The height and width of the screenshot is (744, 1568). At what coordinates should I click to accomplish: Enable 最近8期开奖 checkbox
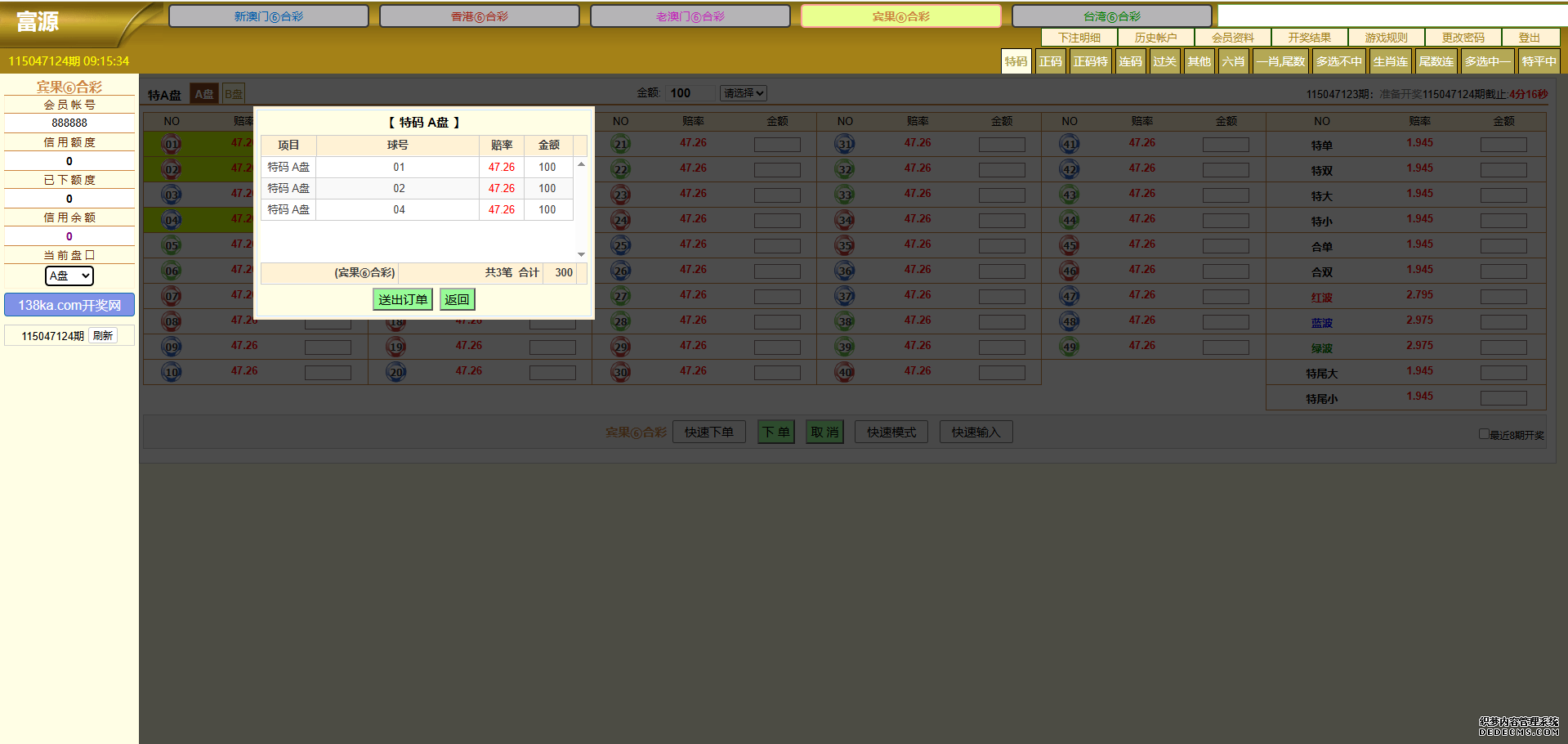(1484, 434)
